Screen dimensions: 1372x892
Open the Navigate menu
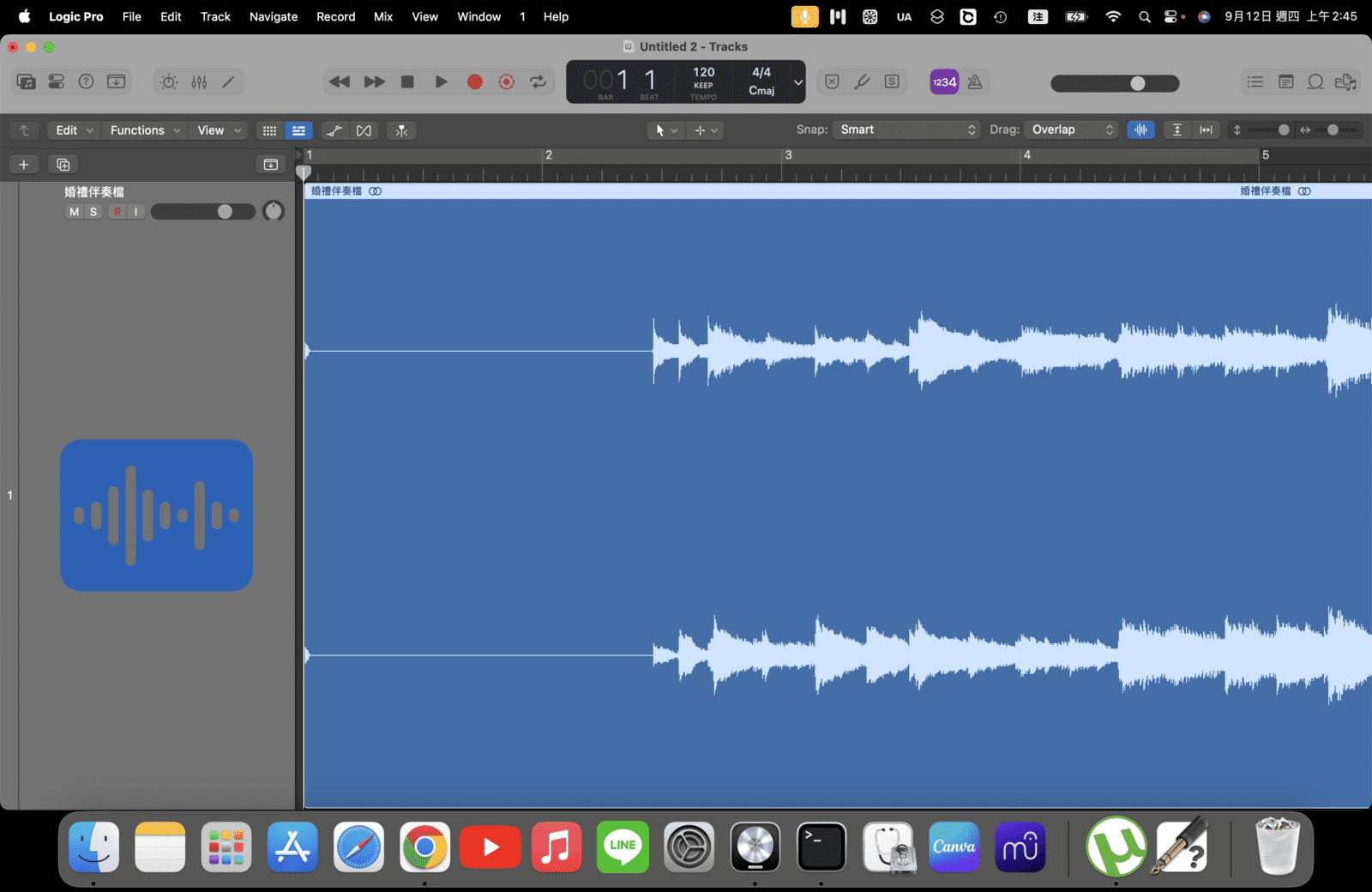coord(274,16)
